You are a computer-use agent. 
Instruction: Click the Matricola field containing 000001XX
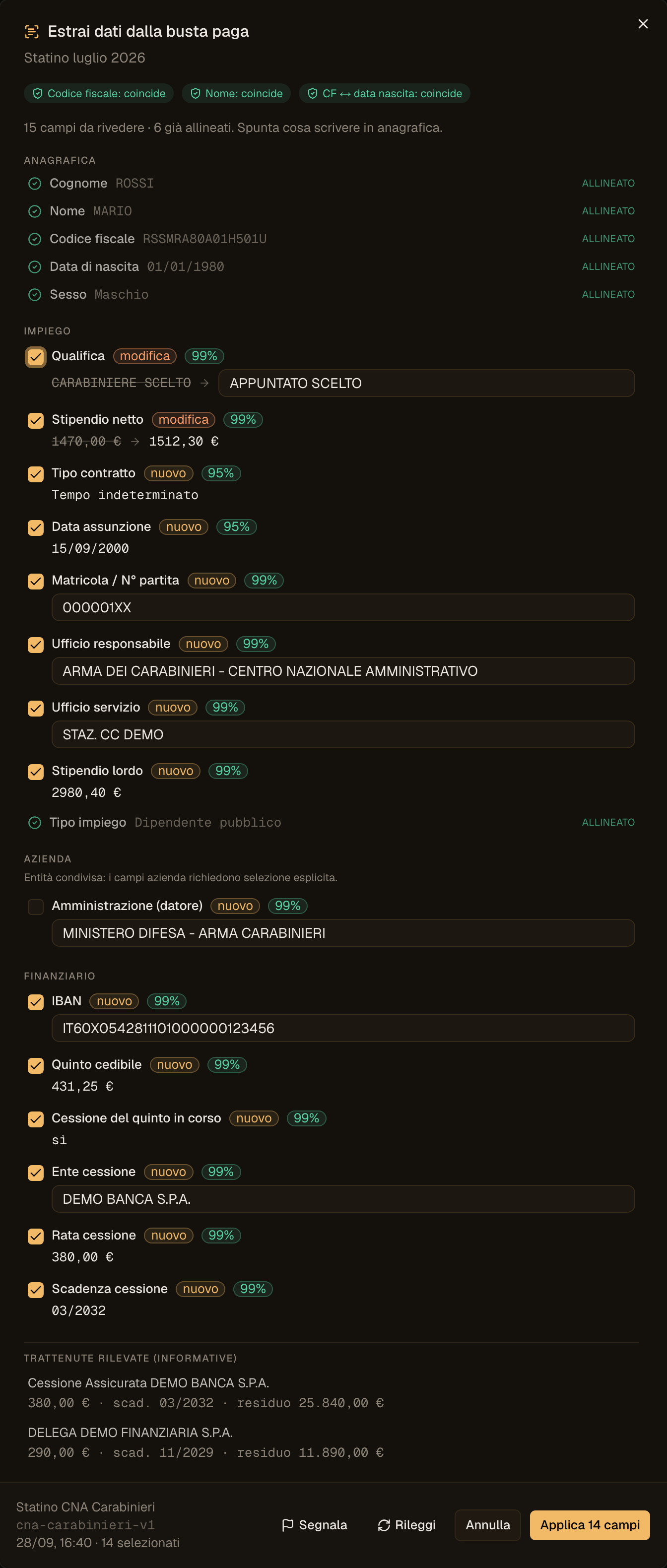[343, 607]
